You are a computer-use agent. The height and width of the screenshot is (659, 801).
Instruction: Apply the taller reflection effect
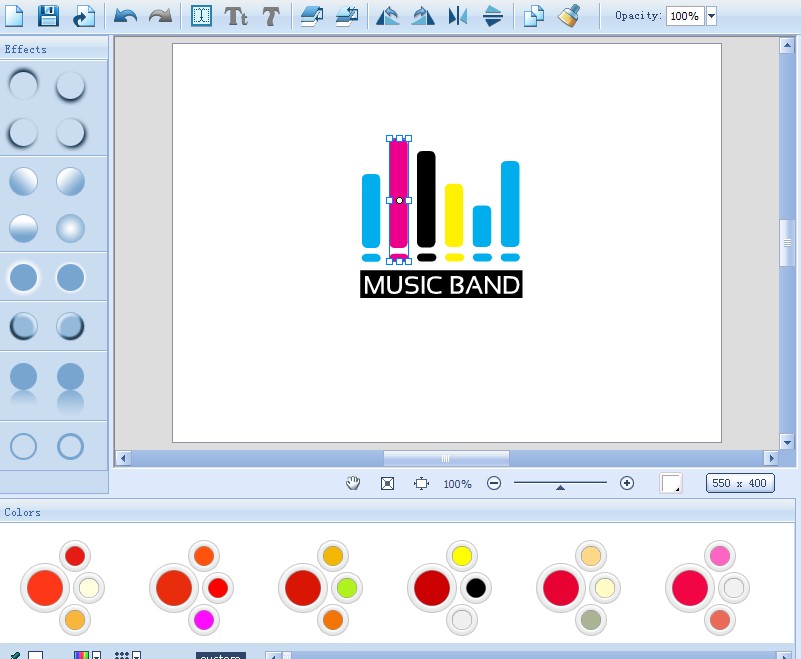[70, 387]
